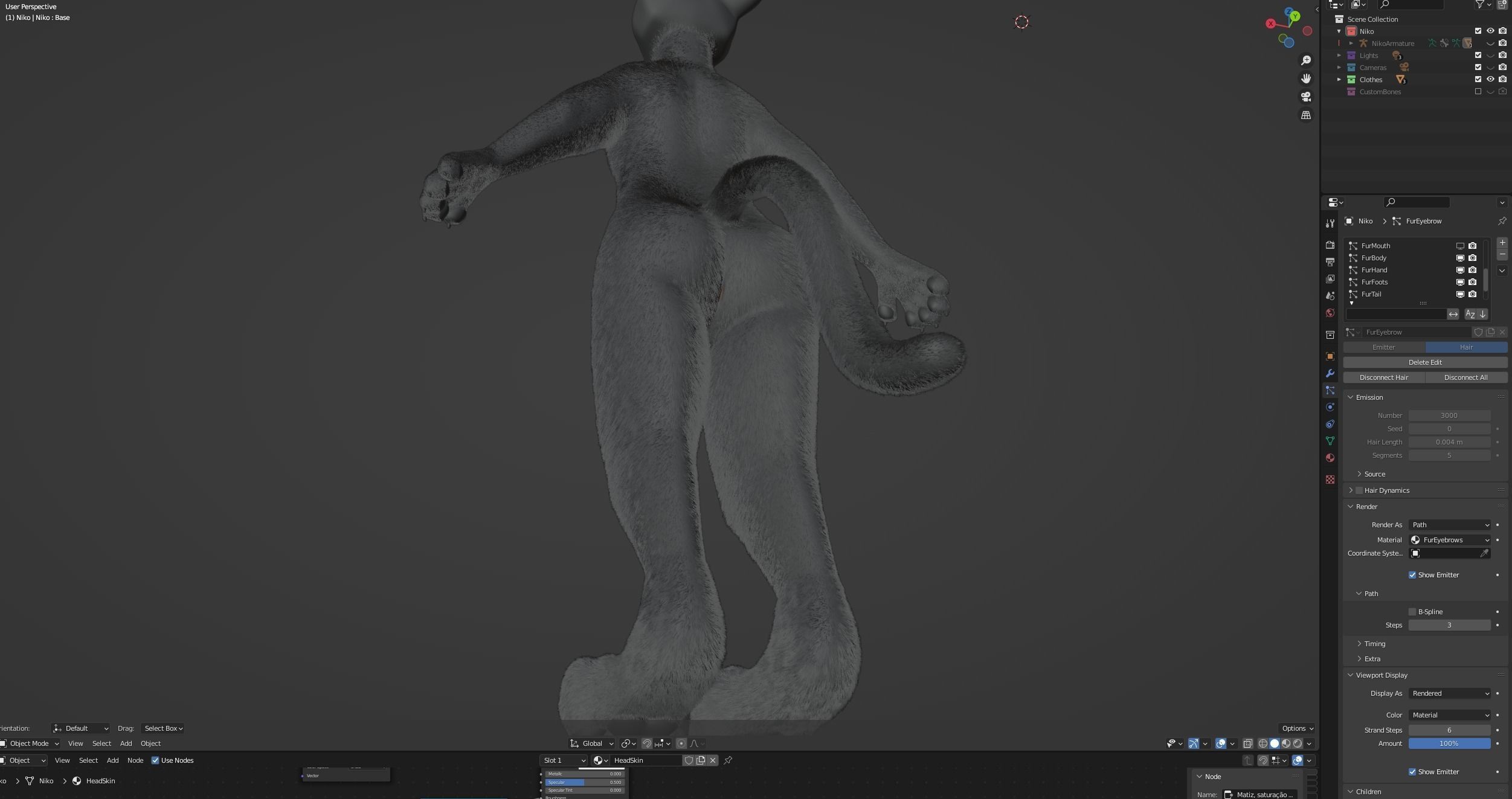Exclude Niko collection from view layer
The height and width of the screenshot is (799, 1512).
pos(1478,31)
